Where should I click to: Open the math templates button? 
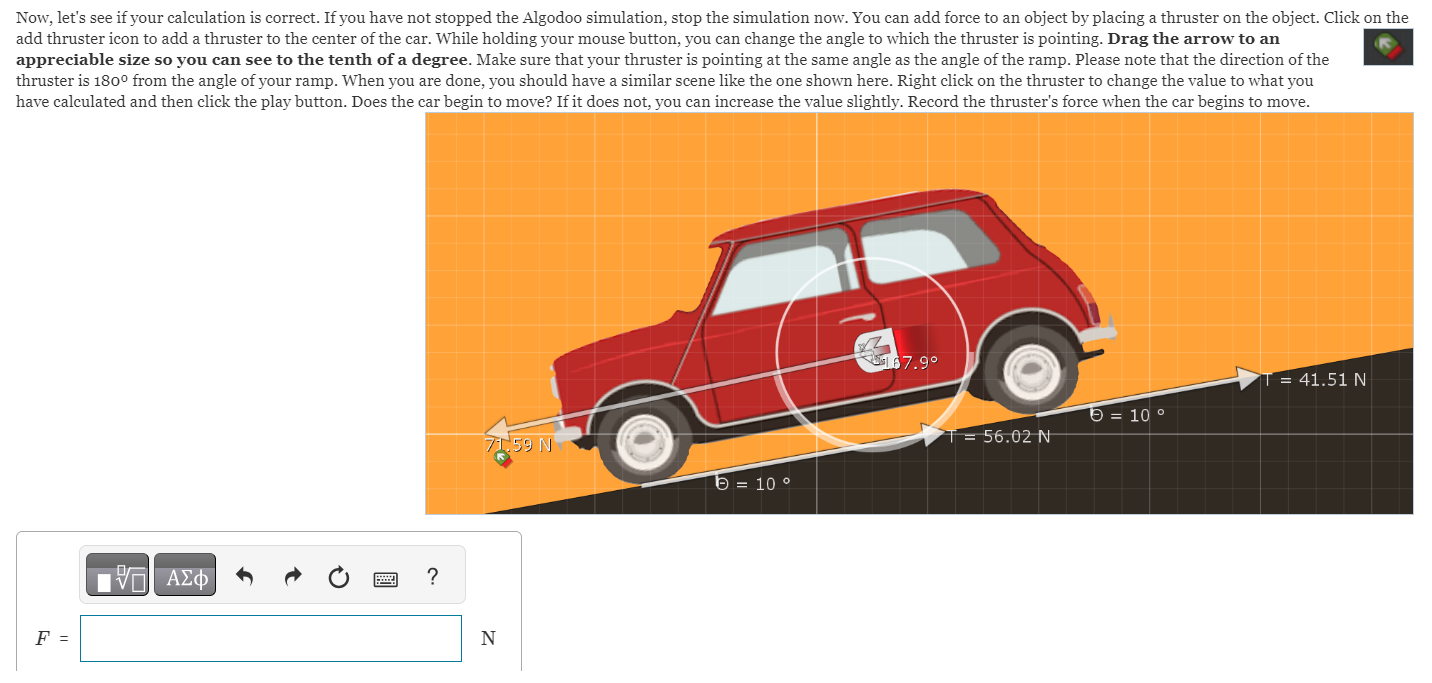coord(117,576)
